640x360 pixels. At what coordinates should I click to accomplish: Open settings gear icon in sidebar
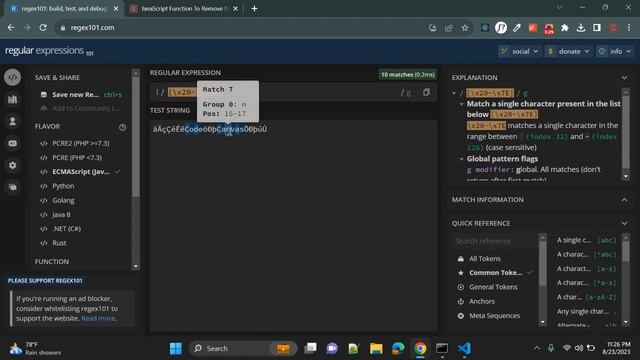[13, 165]
